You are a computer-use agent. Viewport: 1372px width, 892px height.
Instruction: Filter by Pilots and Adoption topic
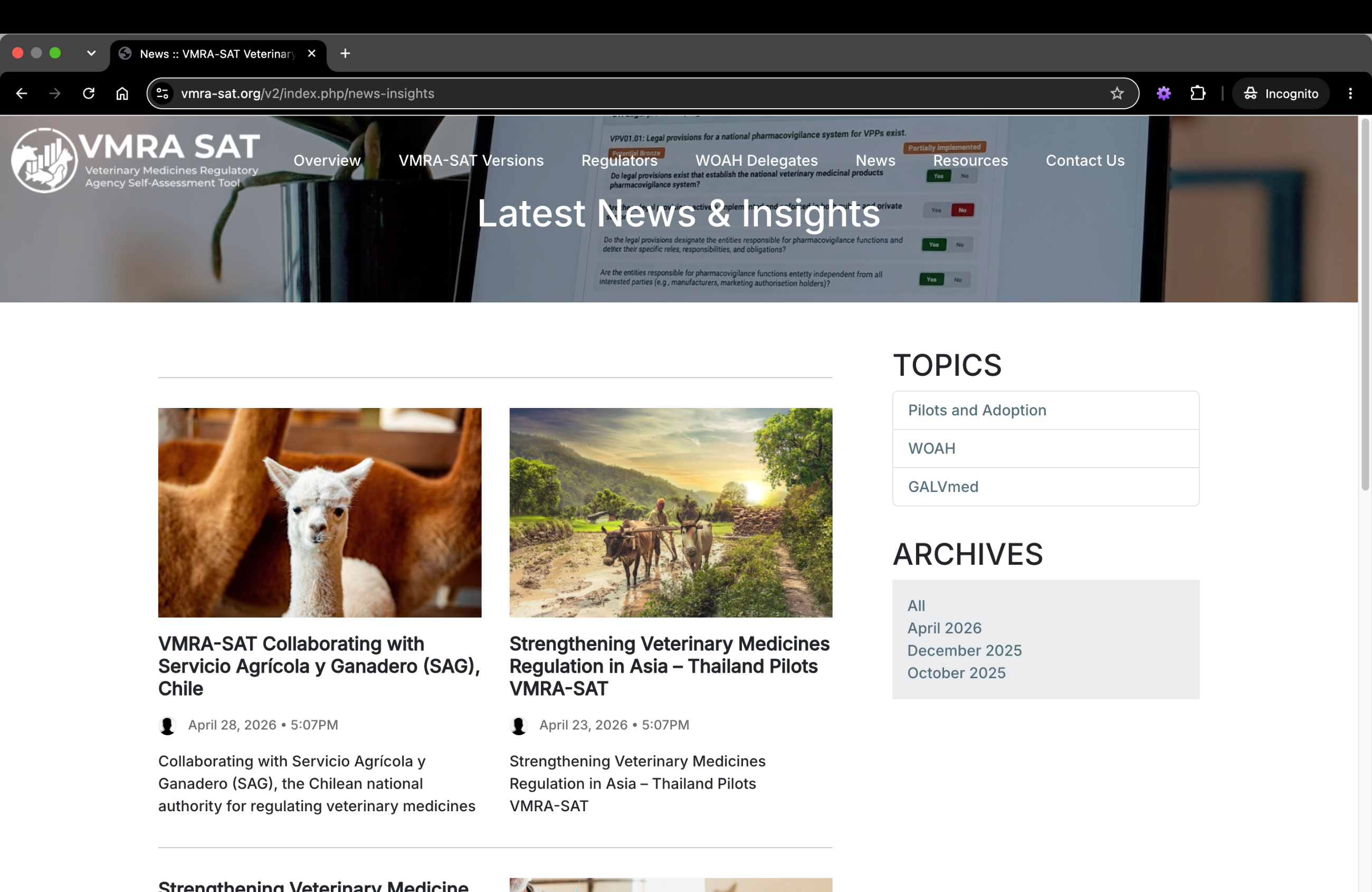1045,410
